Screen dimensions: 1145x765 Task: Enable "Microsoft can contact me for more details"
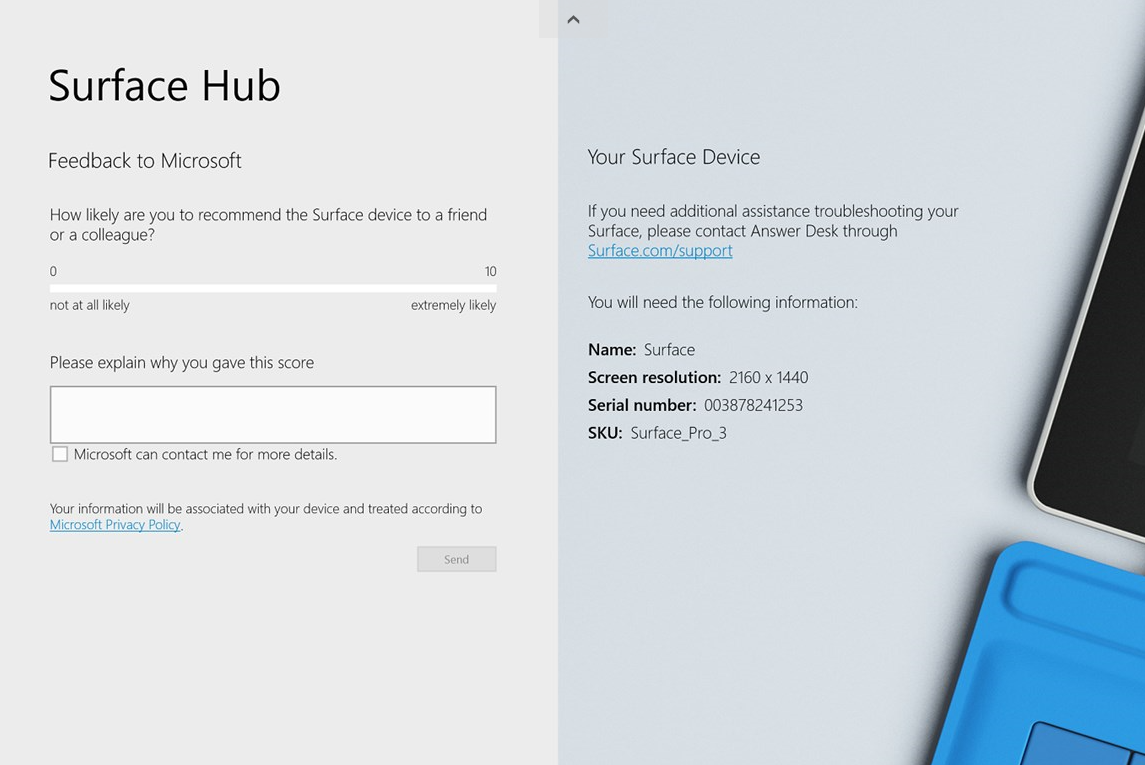[x=59, y=453]
